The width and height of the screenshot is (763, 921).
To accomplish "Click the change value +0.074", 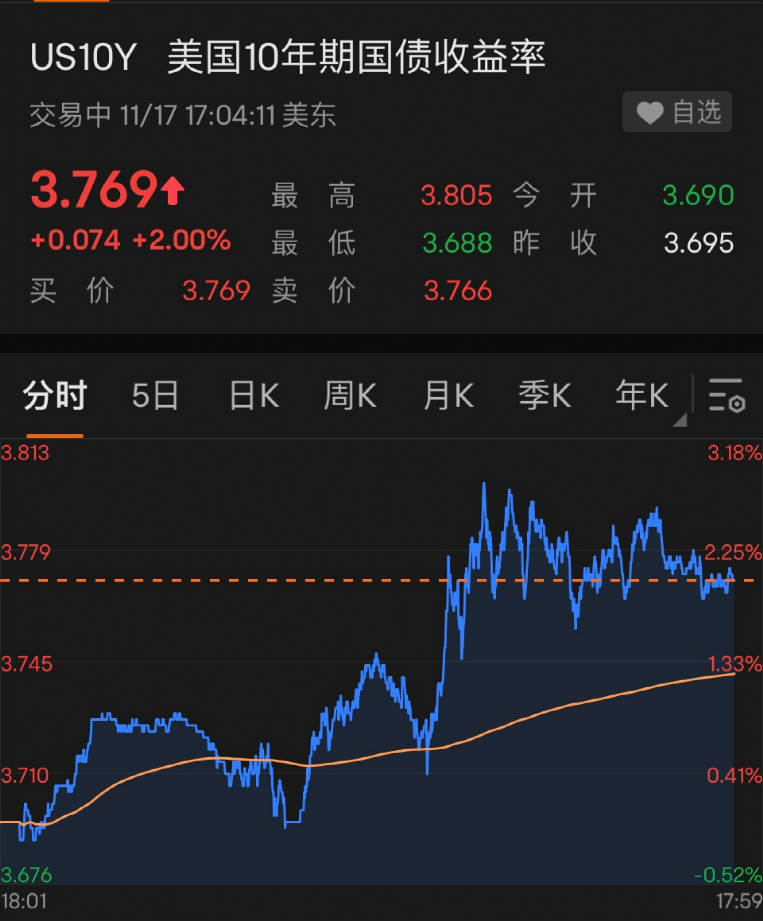I will coord(75,240).
